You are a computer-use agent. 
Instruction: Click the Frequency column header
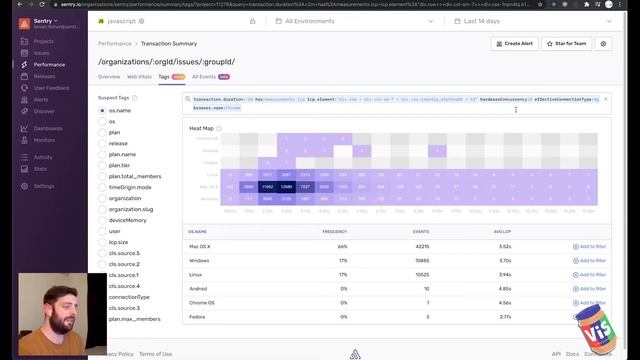coord(335,232)
